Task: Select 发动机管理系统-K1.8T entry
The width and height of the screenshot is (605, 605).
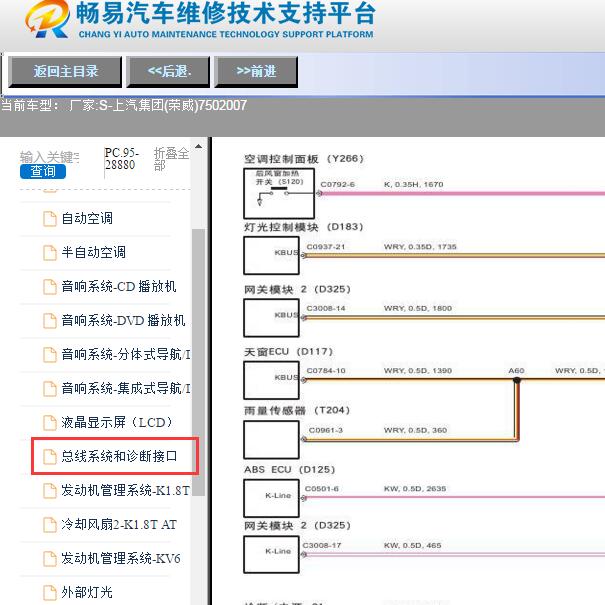Action: pyautogui.click(x=125, y=490)
